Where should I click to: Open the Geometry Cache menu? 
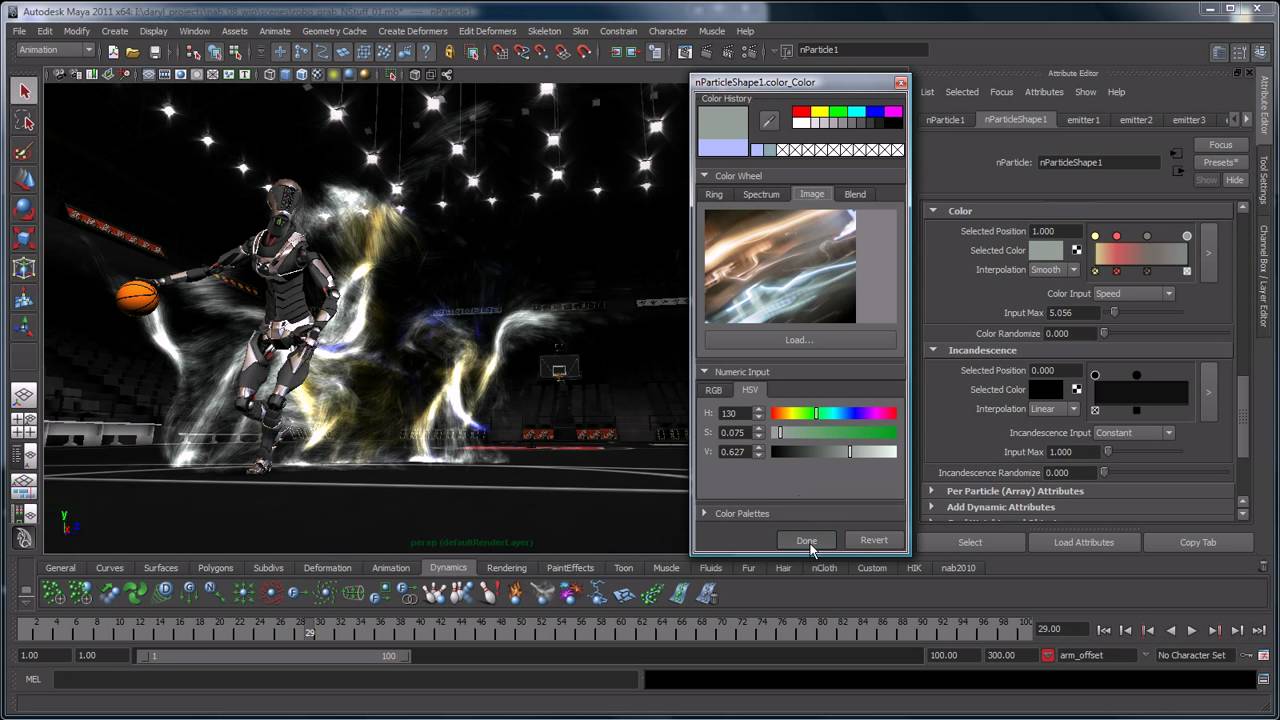click(x=334, y=31)
